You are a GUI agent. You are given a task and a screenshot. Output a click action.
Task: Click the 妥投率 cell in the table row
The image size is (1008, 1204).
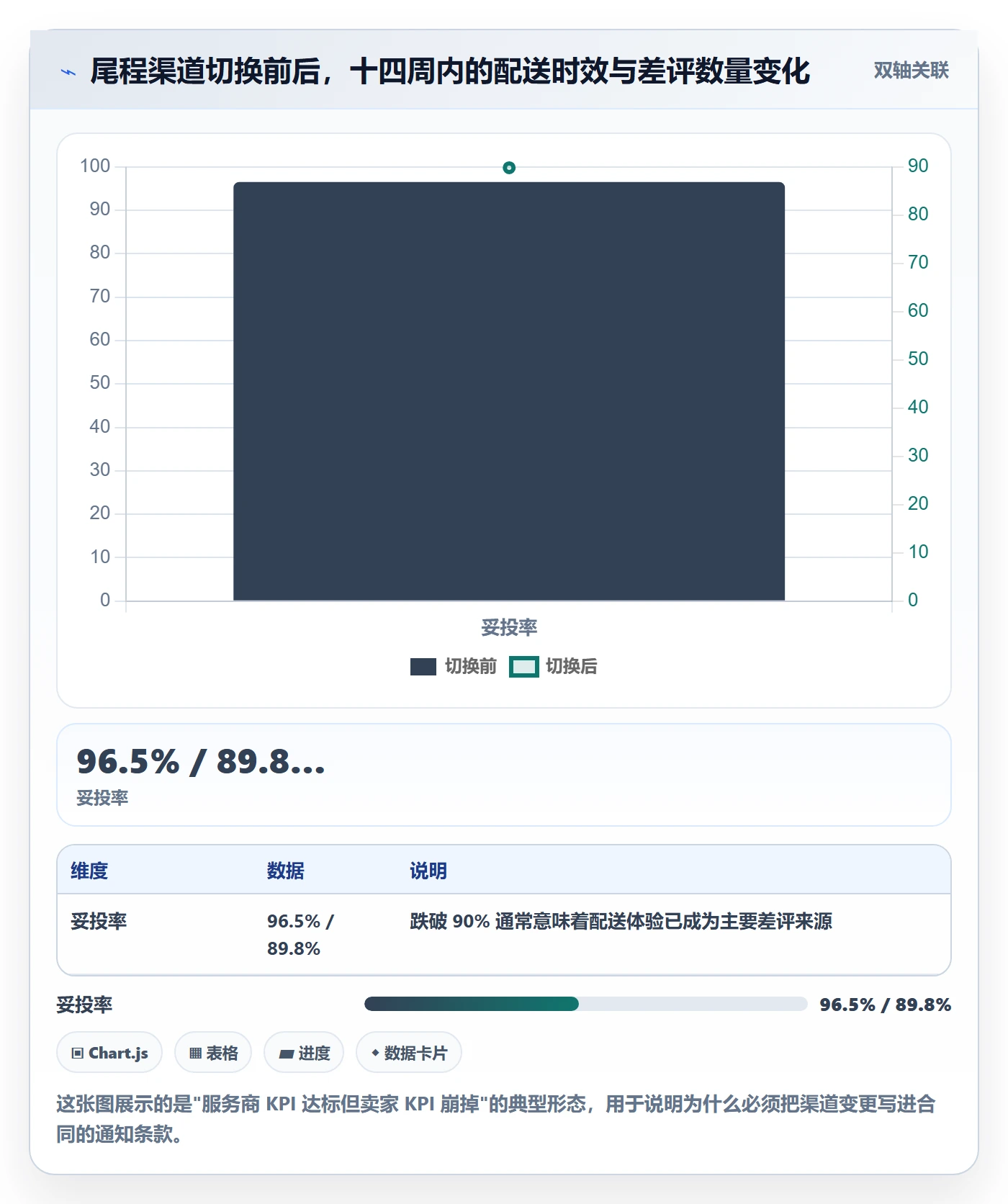(99, 922)
